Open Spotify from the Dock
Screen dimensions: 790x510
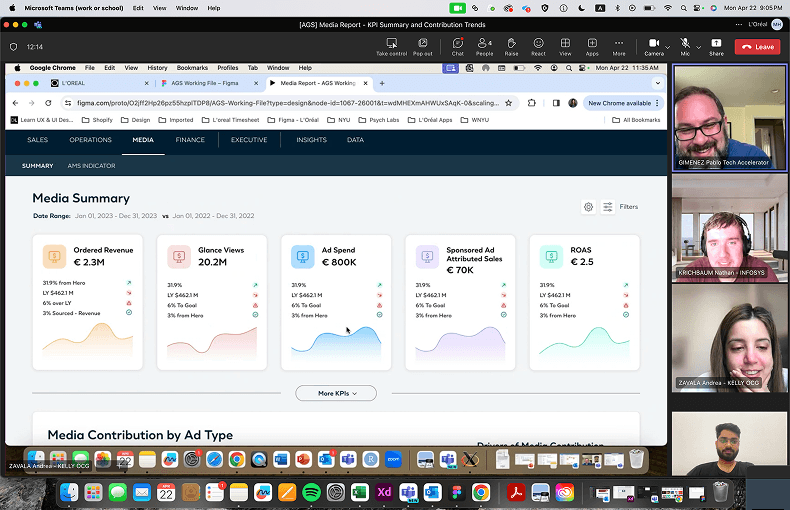click(311, 492)
